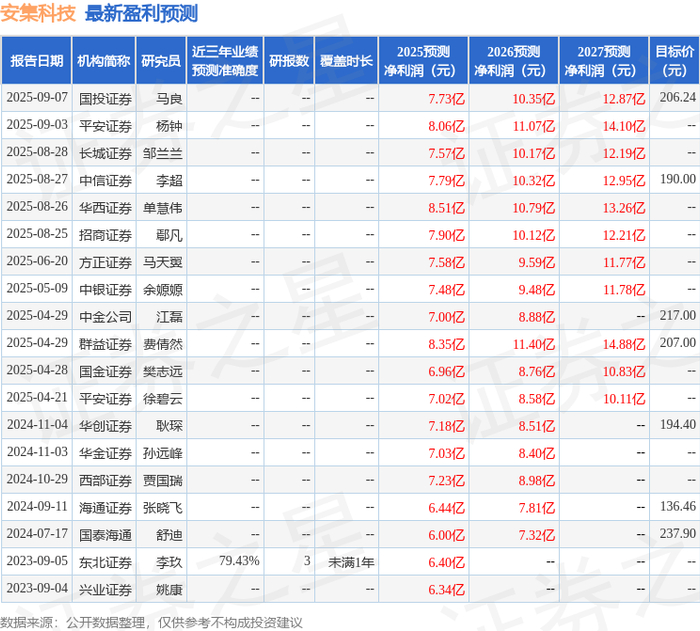The width and height of the screenshot is (700, 631).
Task: Click analyst name 姚康
Action: click(169, 589)
